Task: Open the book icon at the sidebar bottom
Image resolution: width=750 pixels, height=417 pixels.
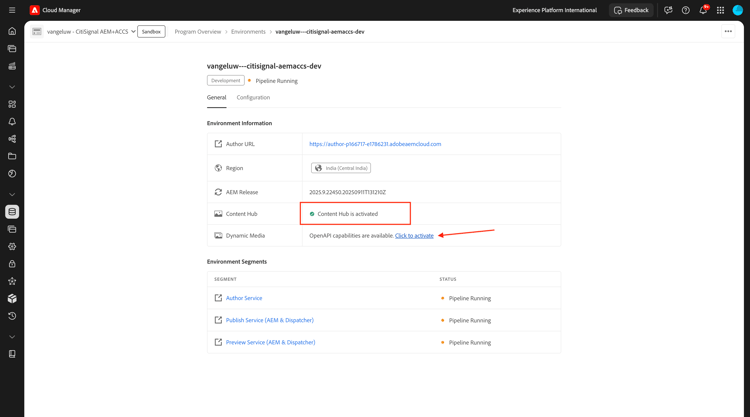Action: pyautogui.click(x=12, y=354)
